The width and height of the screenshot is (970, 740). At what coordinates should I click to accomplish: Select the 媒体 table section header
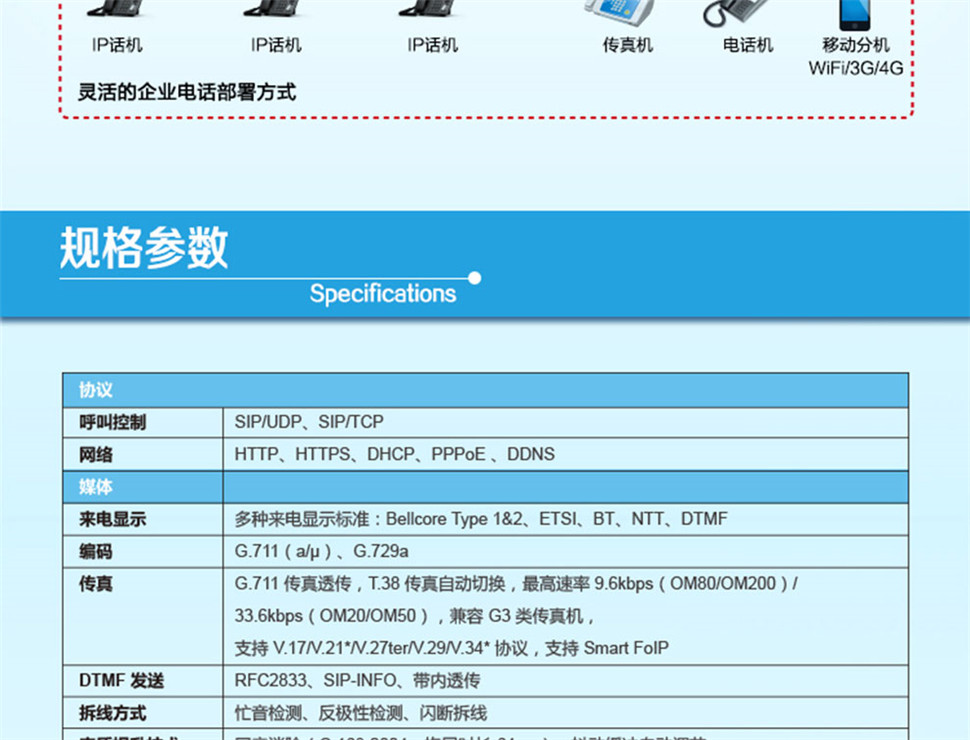tap(96, 487)
